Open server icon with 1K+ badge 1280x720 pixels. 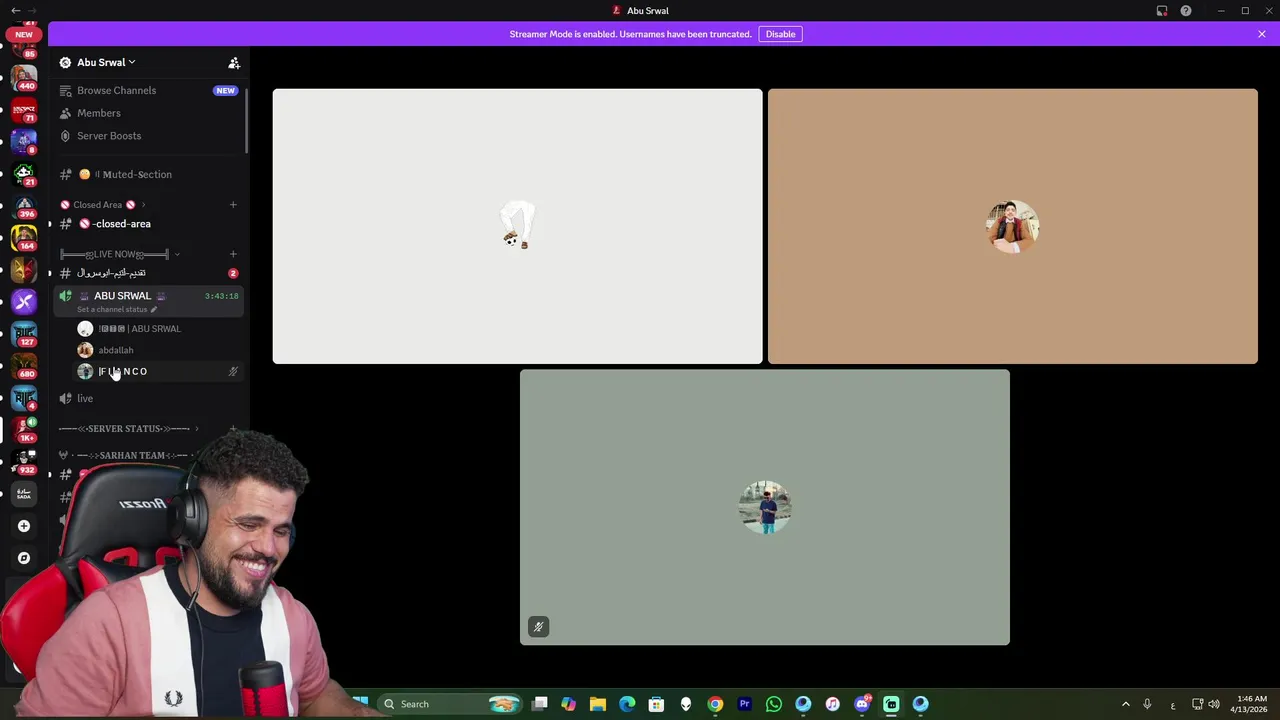pos(24,429)
